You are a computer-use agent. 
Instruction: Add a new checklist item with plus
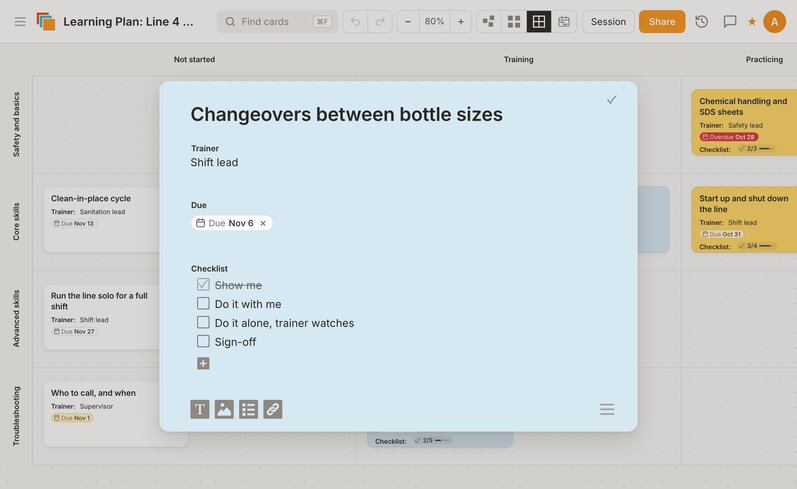point(203,363)
